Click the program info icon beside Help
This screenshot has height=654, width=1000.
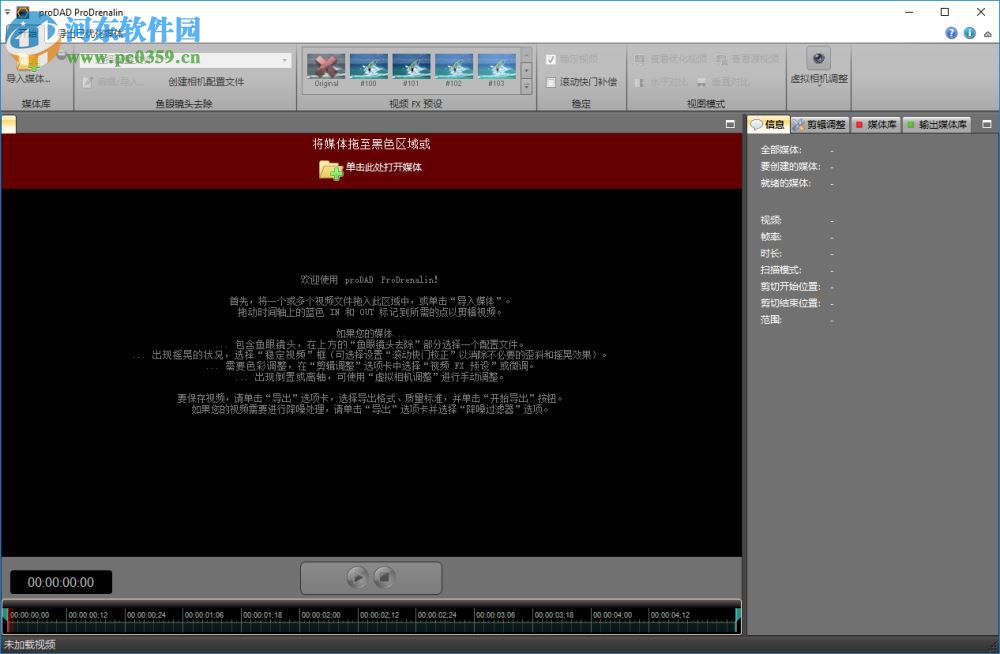pos(969,33)
